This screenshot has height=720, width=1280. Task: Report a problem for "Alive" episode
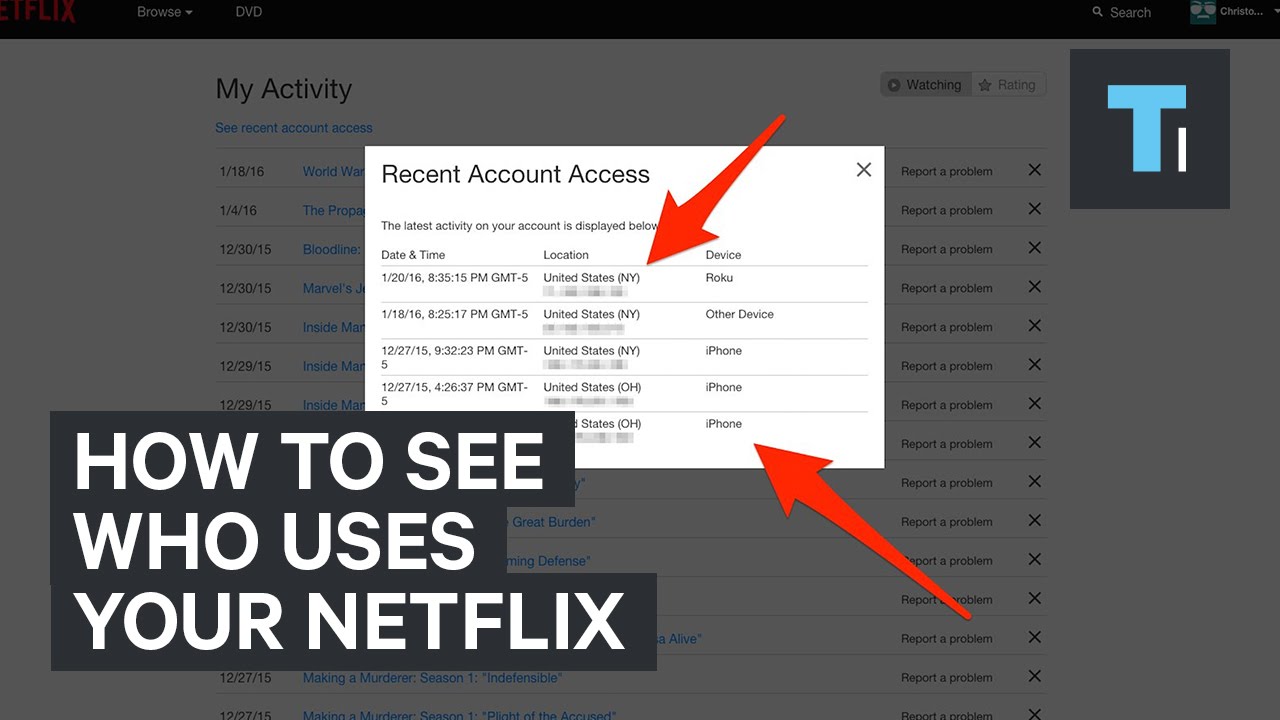[x=947, y=639]
